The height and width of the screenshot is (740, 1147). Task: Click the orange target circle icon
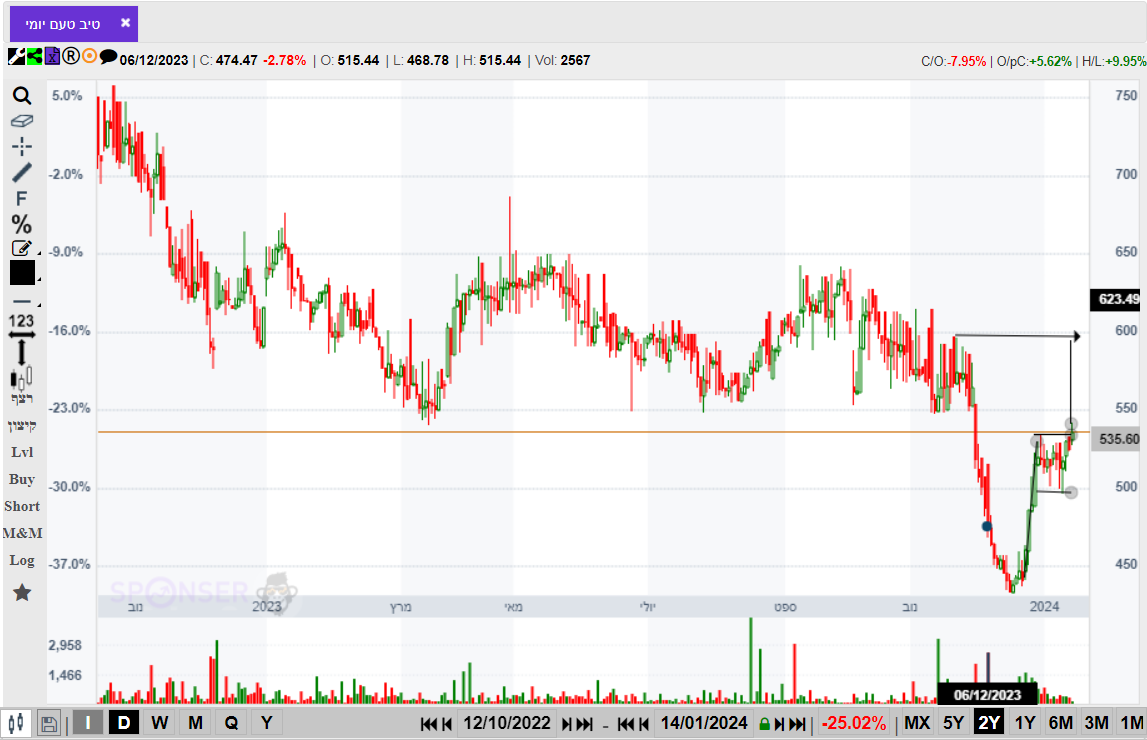(x=89, y=56)
